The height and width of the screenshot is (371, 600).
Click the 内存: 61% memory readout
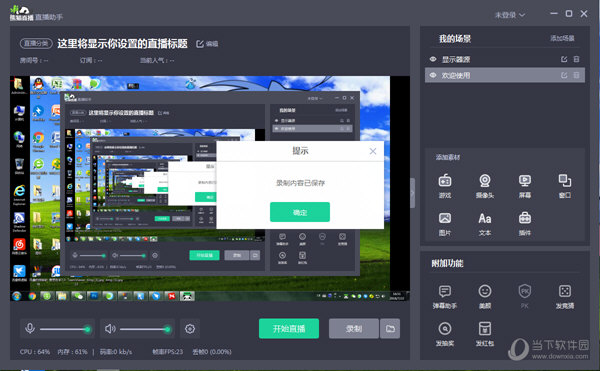[72, 351]
